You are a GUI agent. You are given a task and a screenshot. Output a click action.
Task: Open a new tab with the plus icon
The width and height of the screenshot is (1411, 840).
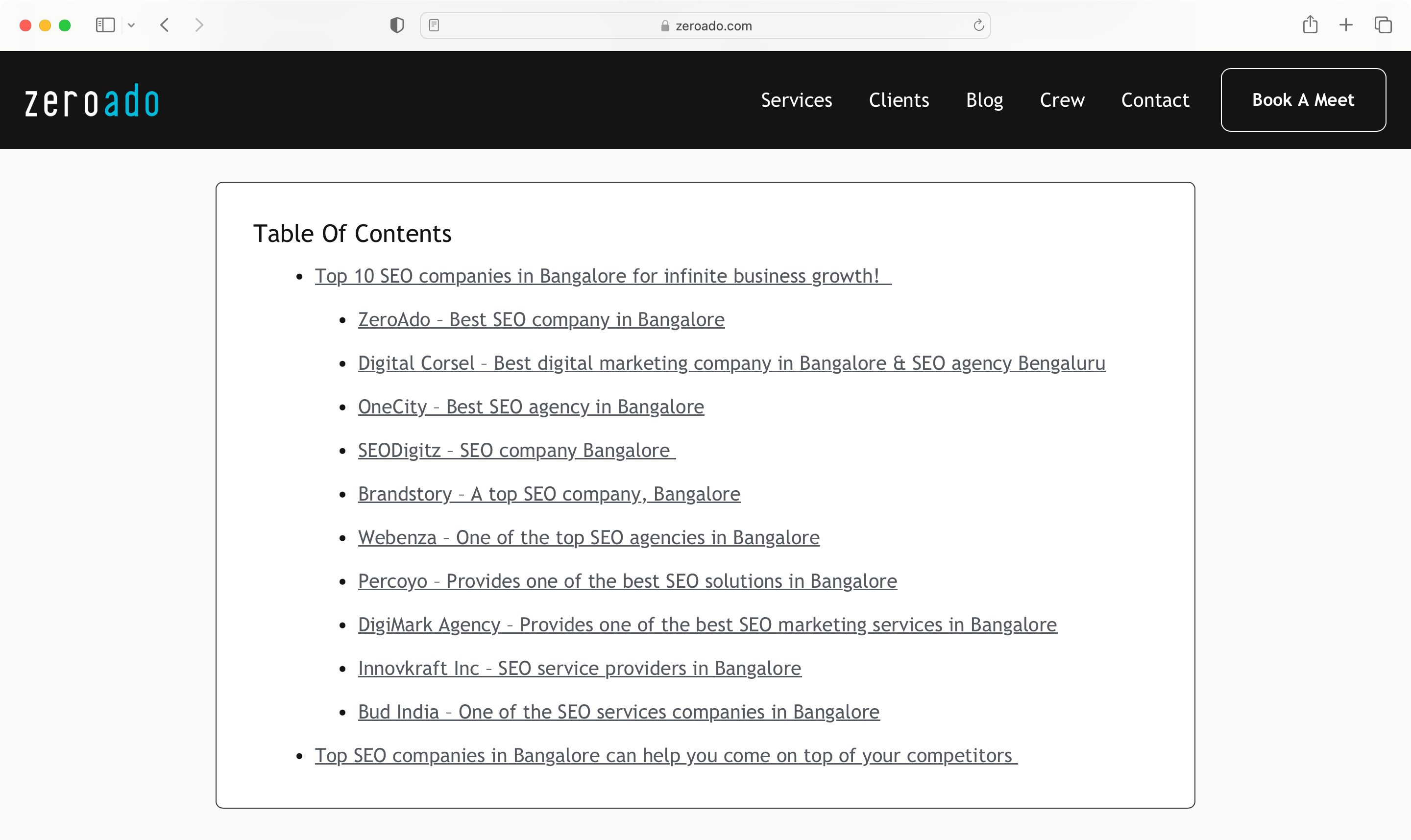[1346, 25]
